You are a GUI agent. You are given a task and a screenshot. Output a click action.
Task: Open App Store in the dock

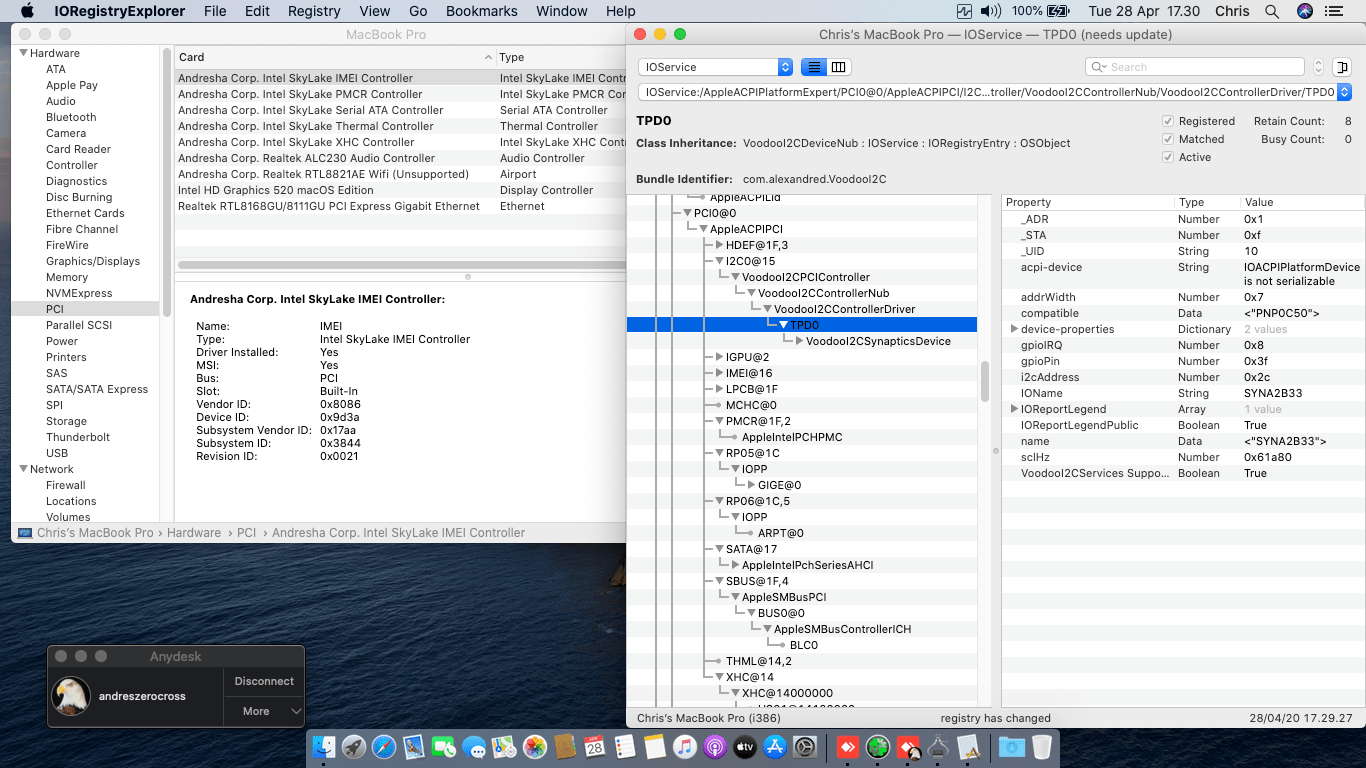pyautogui.click(x=775, y=746)
